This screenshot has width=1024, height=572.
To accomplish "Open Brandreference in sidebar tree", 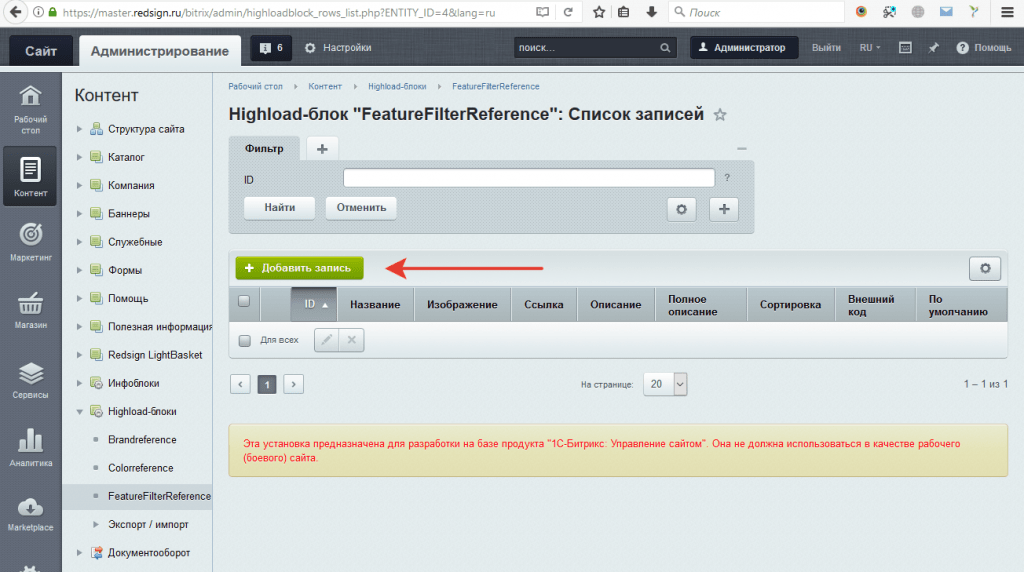I will (142, 439).
